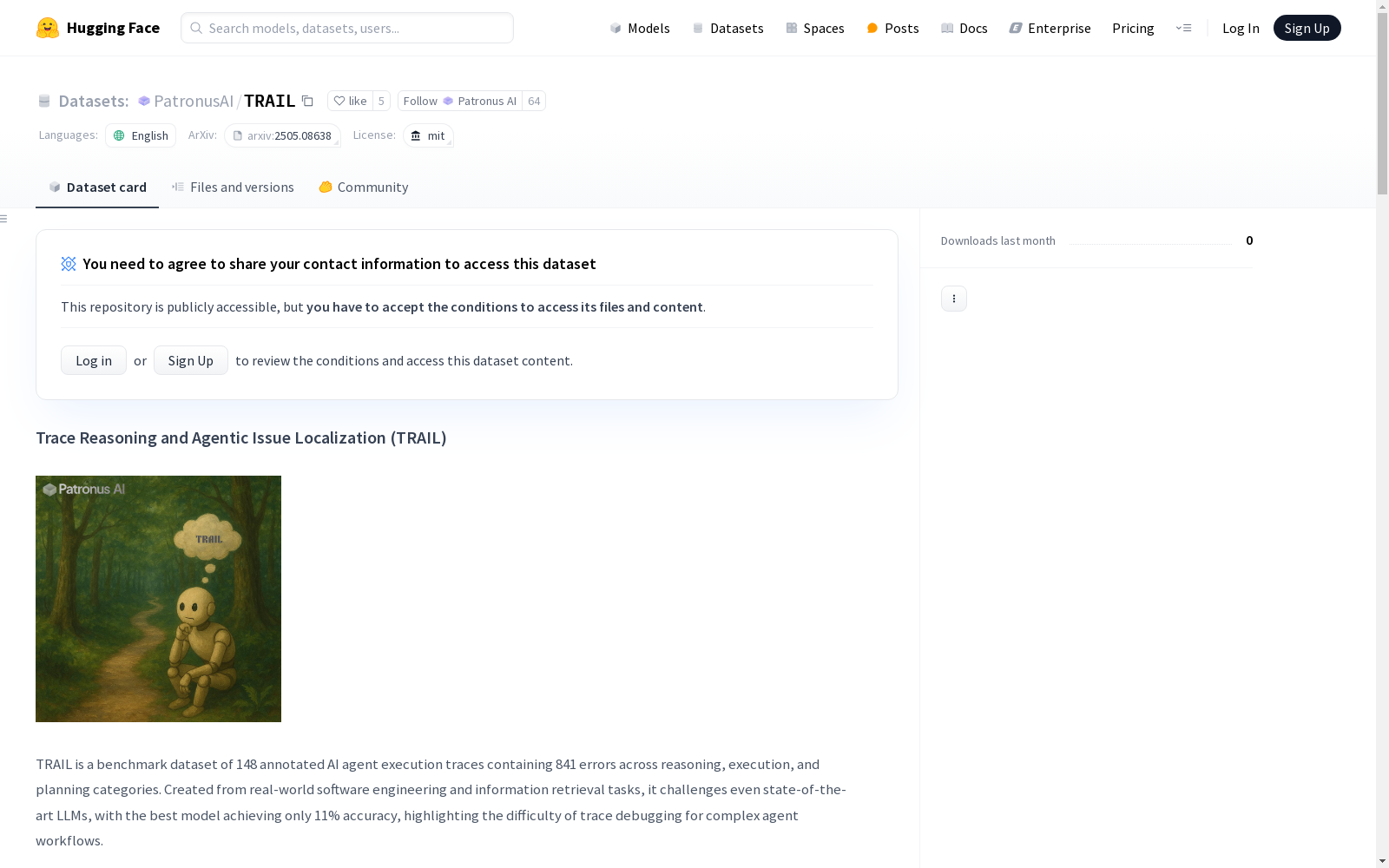Follow Patronus AI organization
This screenshot has width=1389, height=868.
pos(460,101)
